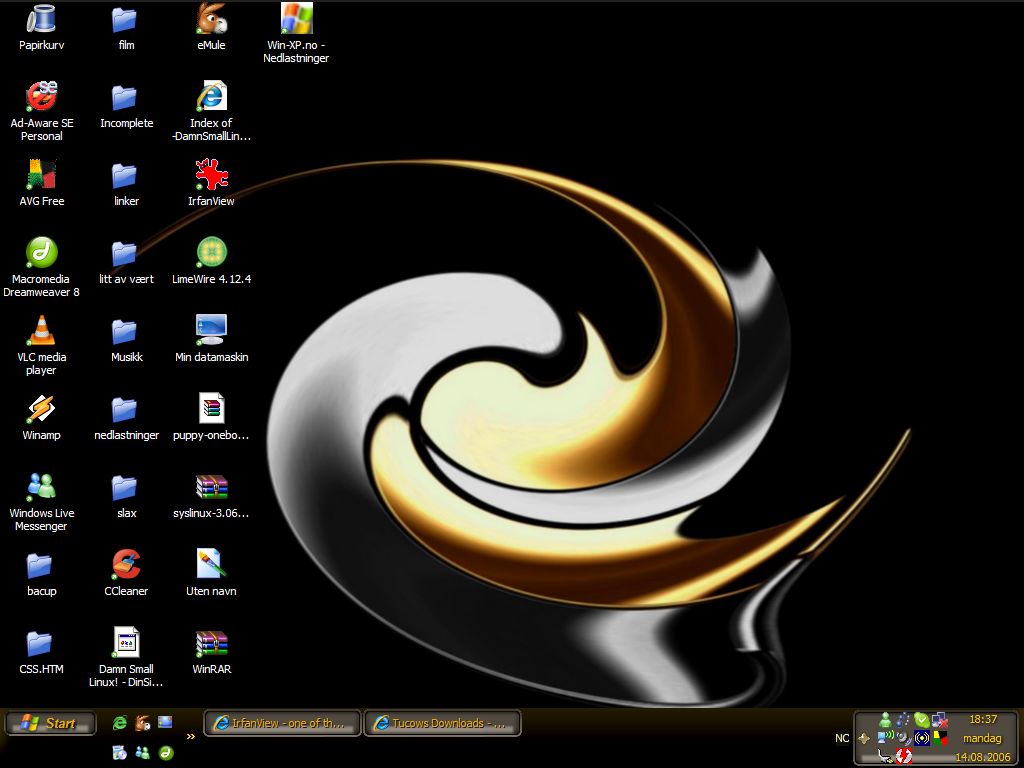Select the slax folder
The width and height of the screenshot is (1024, 768).
pyautogui.click(x=126, y=495)
